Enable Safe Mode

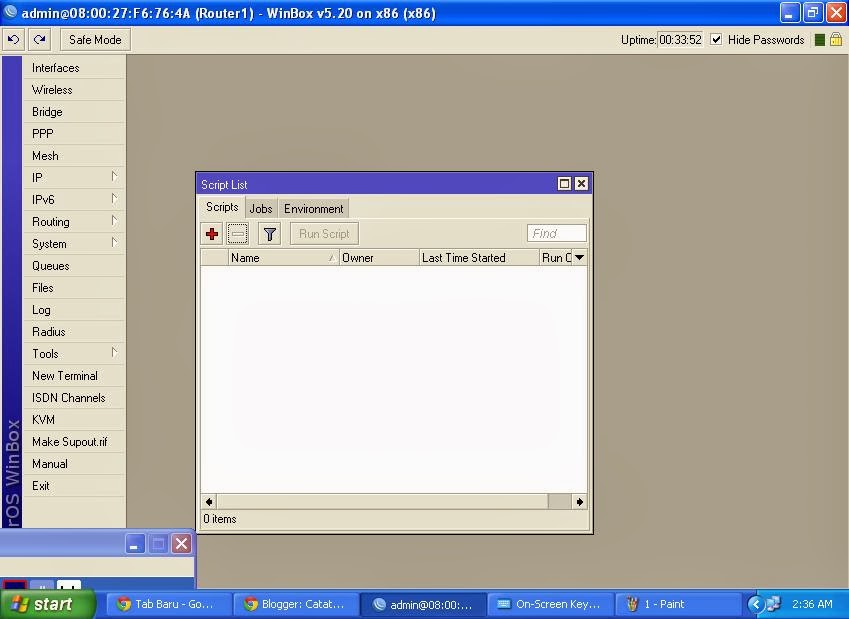(x=94, y=39)
